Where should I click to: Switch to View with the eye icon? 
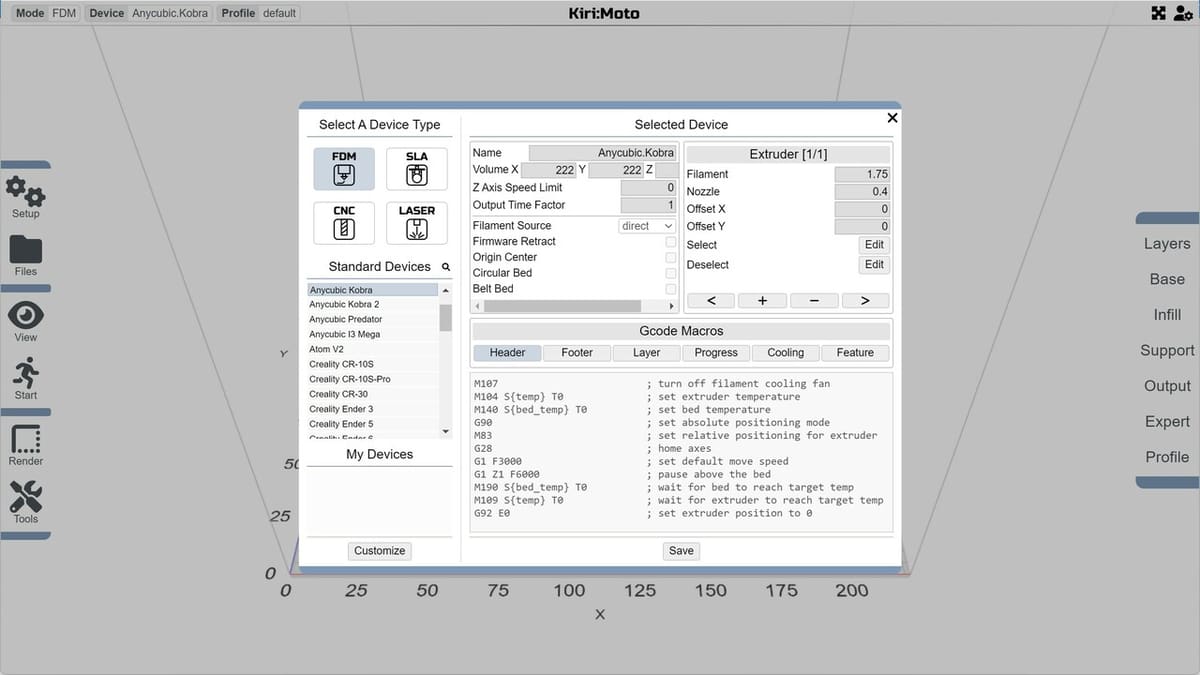tap(25, 321)
